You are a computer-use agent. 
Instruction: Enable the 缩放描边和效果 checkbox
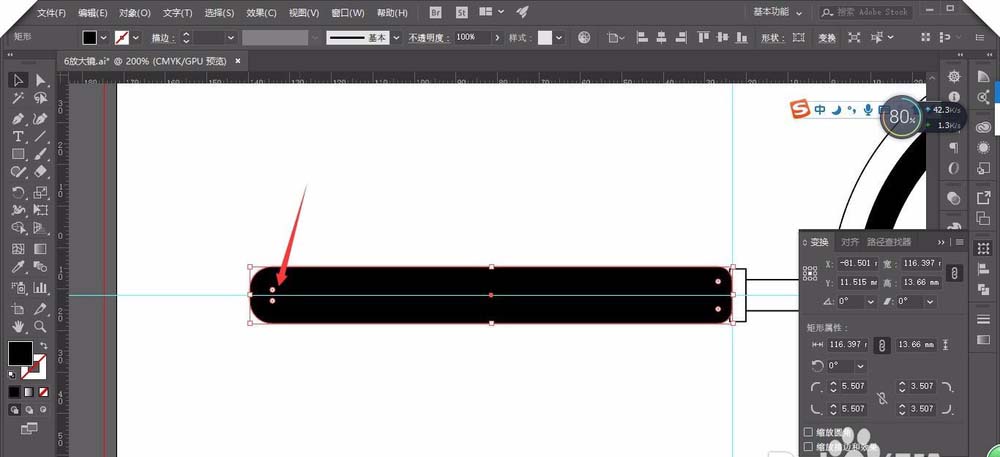point(809,447)
